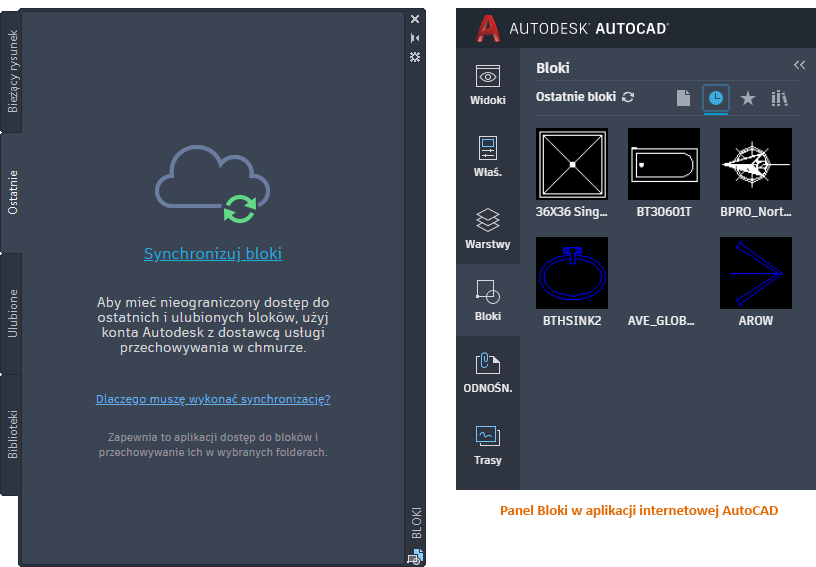816x567 pixels.
Task: Switch to the Bieżący rysunek tab
Action: pos(11,71)
